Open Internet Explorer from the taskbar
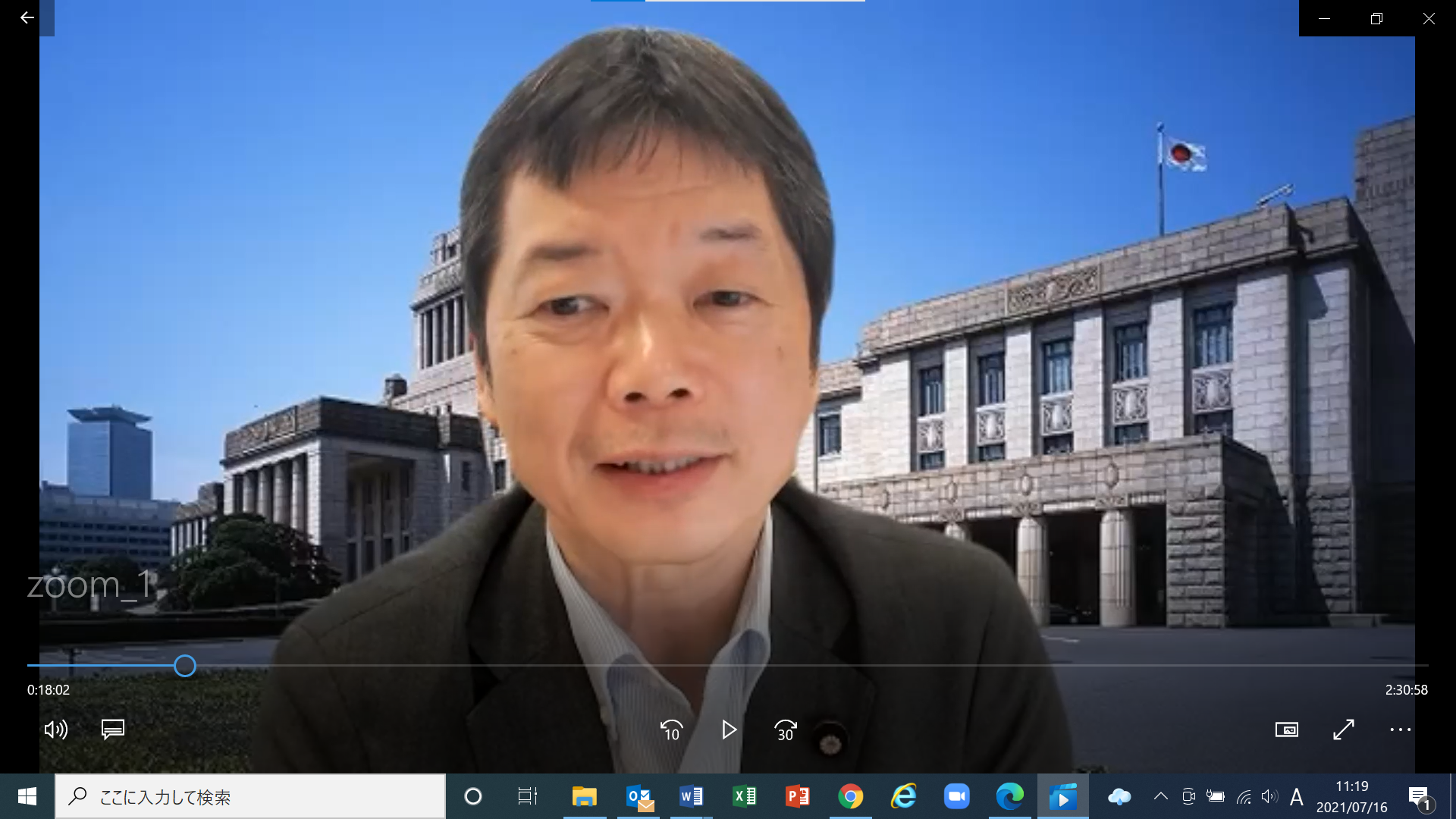The height and width of the screenshot is (819, 1456). pyautogui.click(x=904, y=796)
